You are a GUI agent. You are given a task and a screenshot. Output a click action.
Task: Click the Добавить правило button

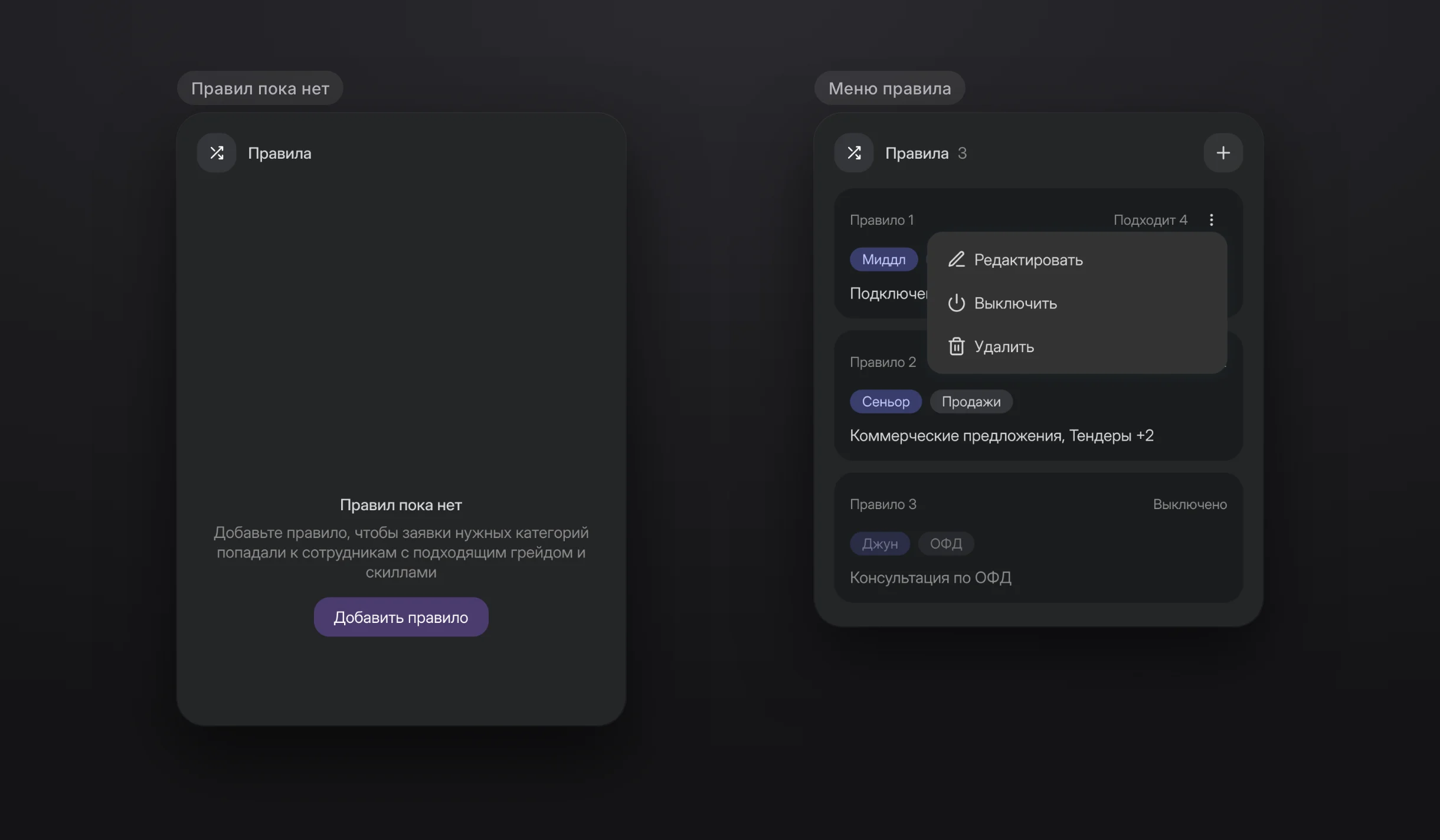[401, 617]
